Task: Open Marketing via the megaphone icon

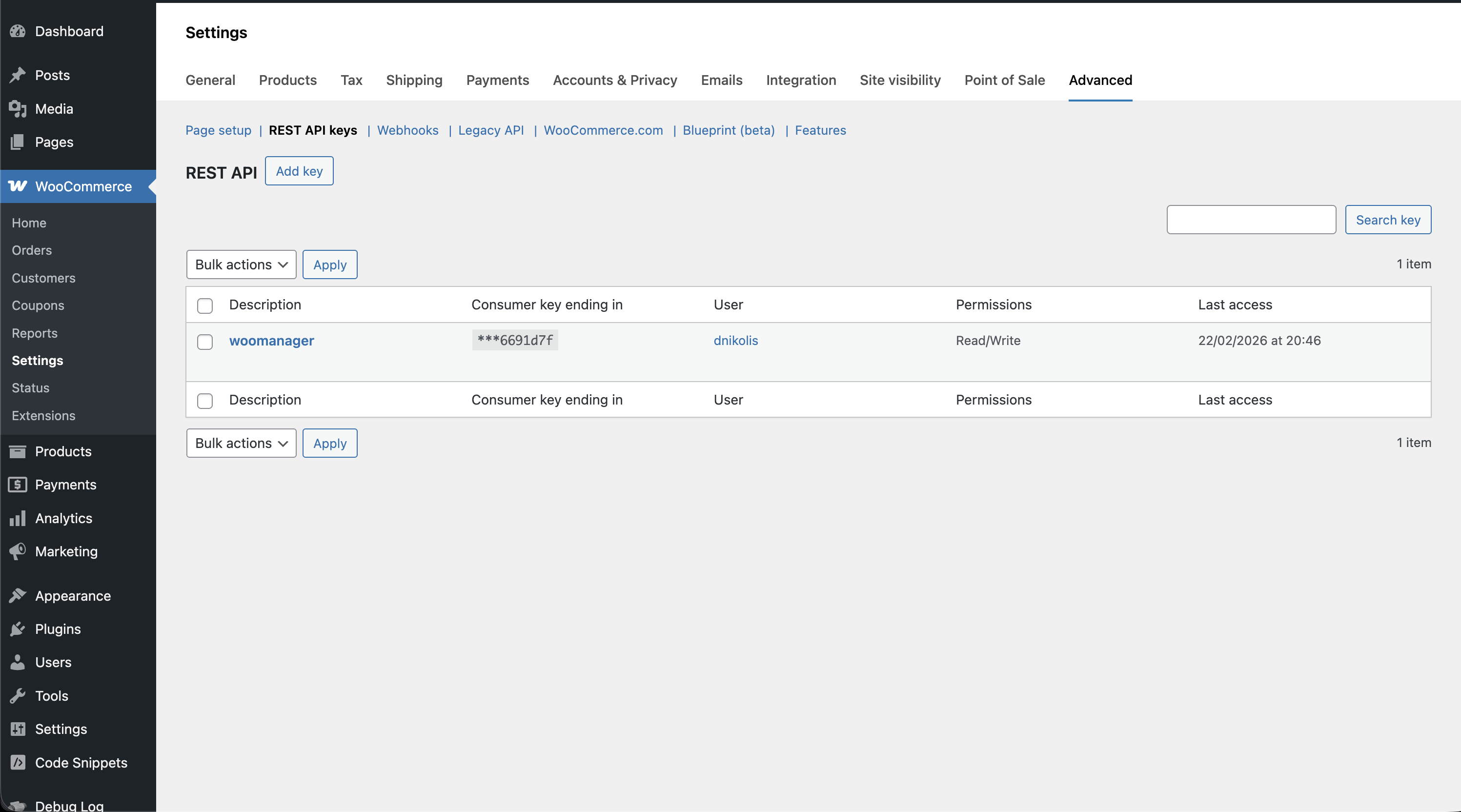Action: (x=18, y=550)
